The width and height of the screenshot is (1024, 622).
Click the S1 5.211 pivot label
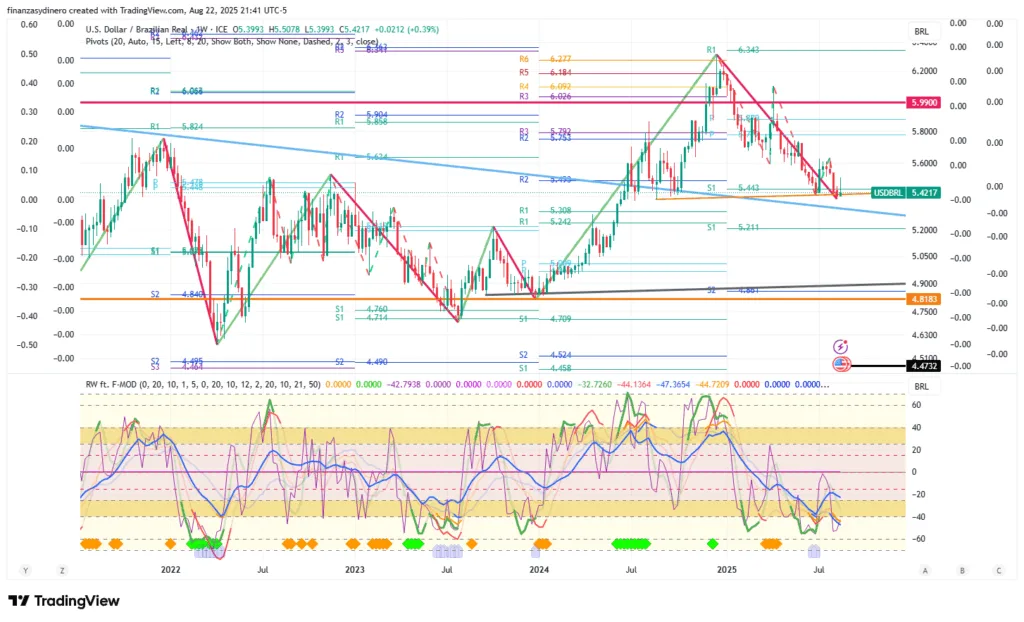click(x=733, y=227)
